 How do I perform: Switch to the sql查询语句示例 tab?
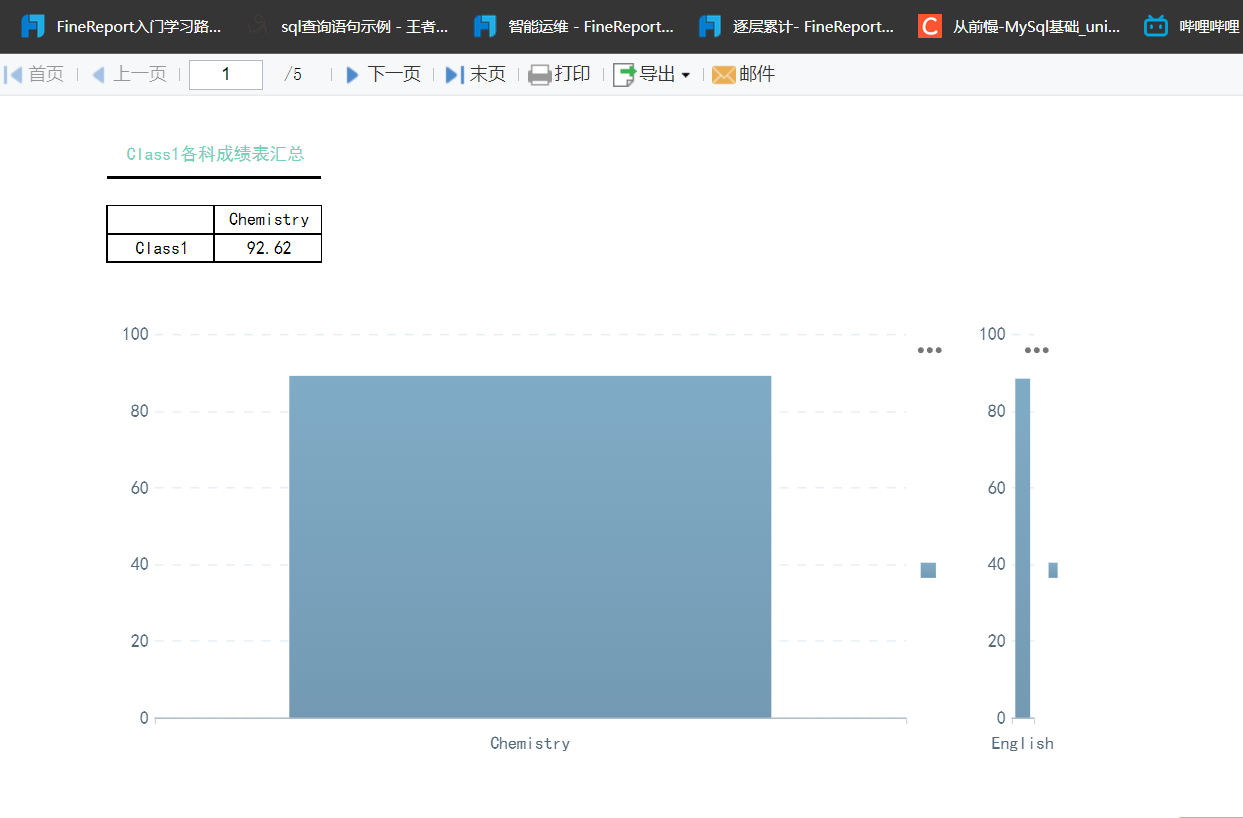(346, 27)
